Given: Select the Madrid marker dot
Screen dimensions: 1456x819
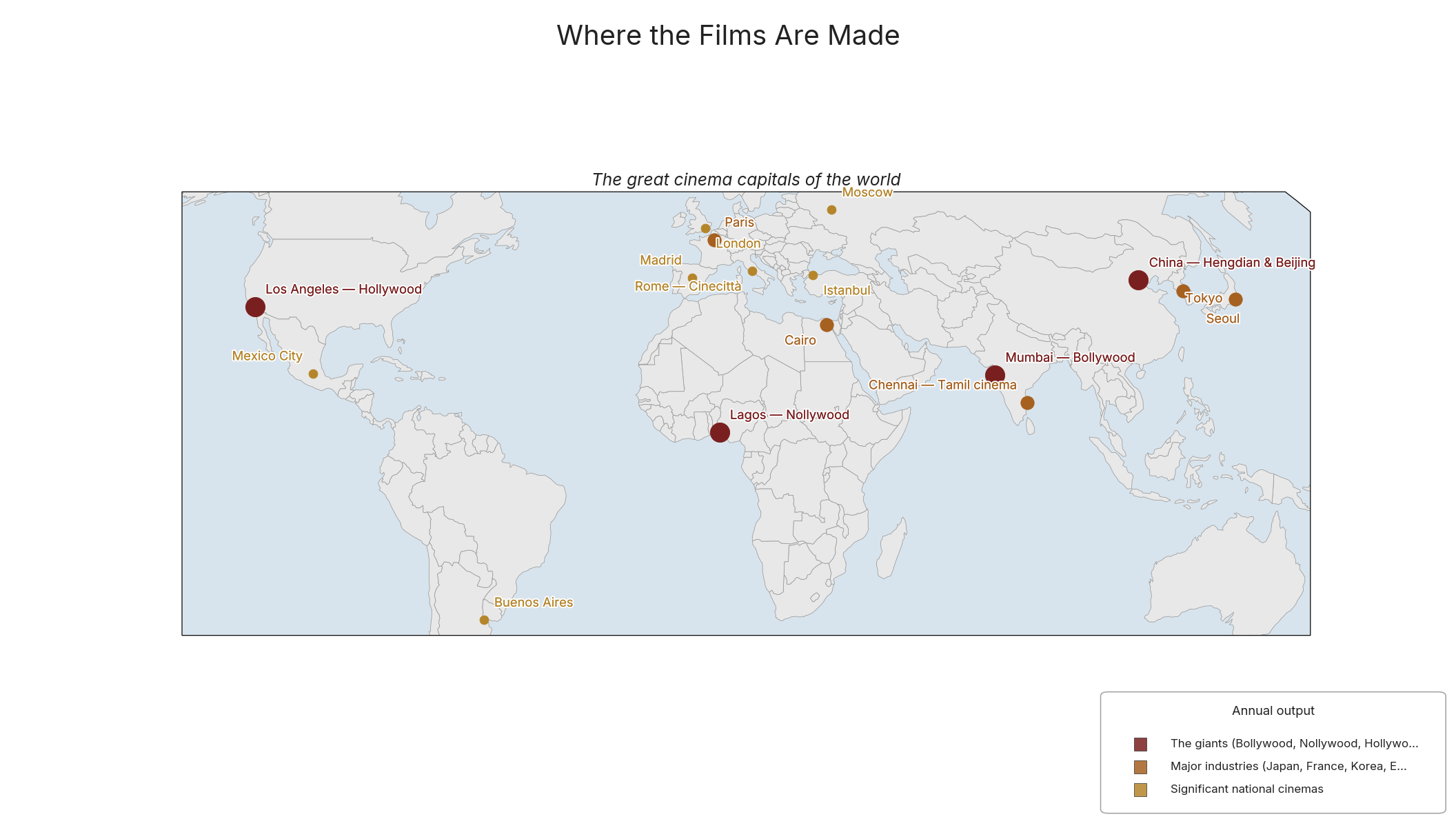Looking at the screenshot, I should click(x=692, y=278).
